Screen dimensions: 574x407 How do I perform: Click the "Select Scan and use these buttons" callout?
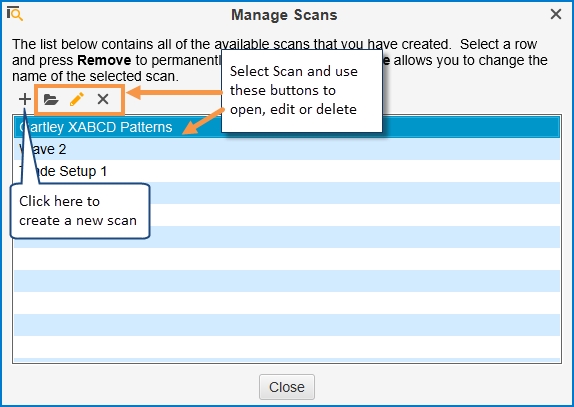point(302,90)
